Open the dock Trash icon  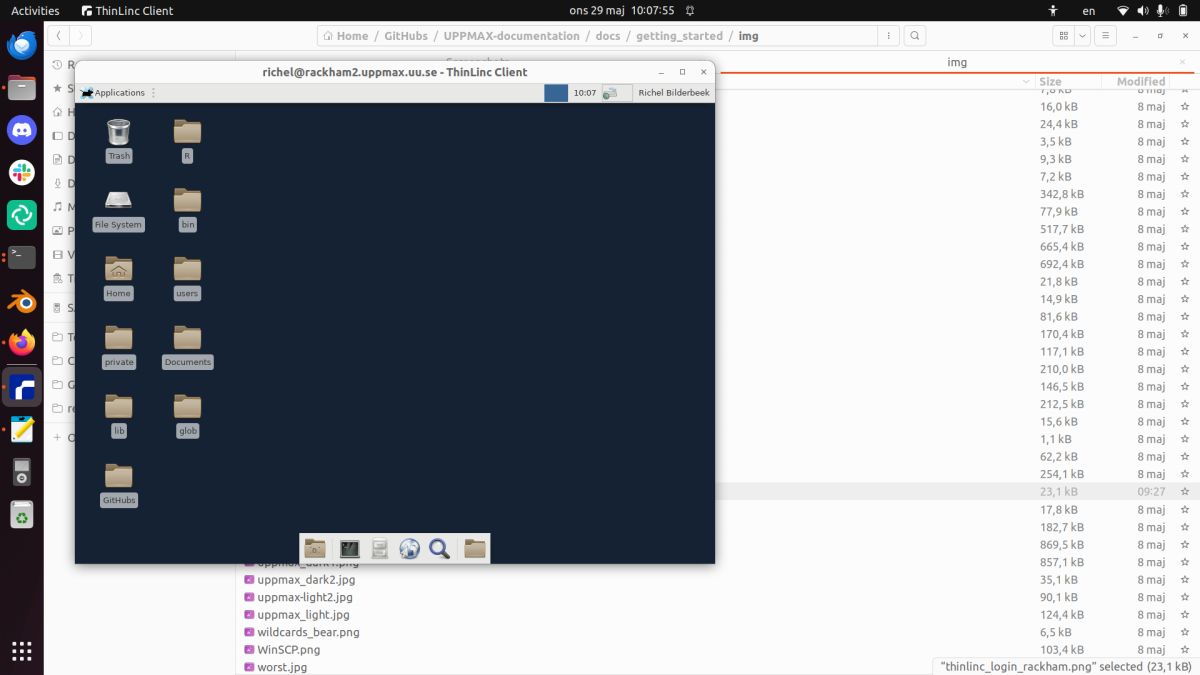tap(22, 515)
